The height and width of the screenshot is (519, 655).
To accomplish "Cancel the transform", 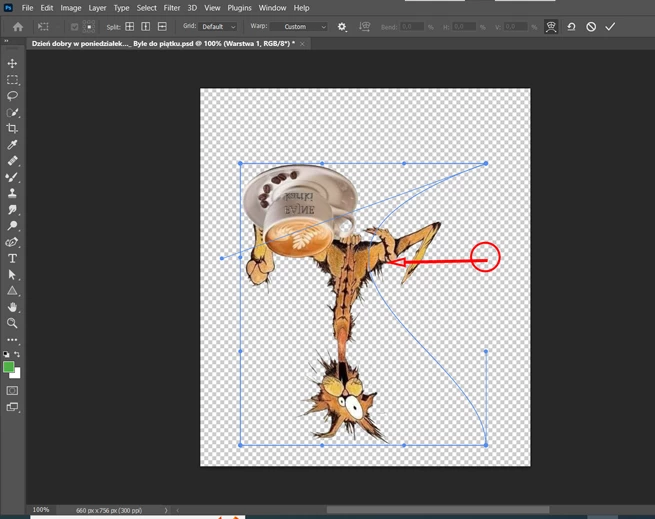I will click(591, 27).
